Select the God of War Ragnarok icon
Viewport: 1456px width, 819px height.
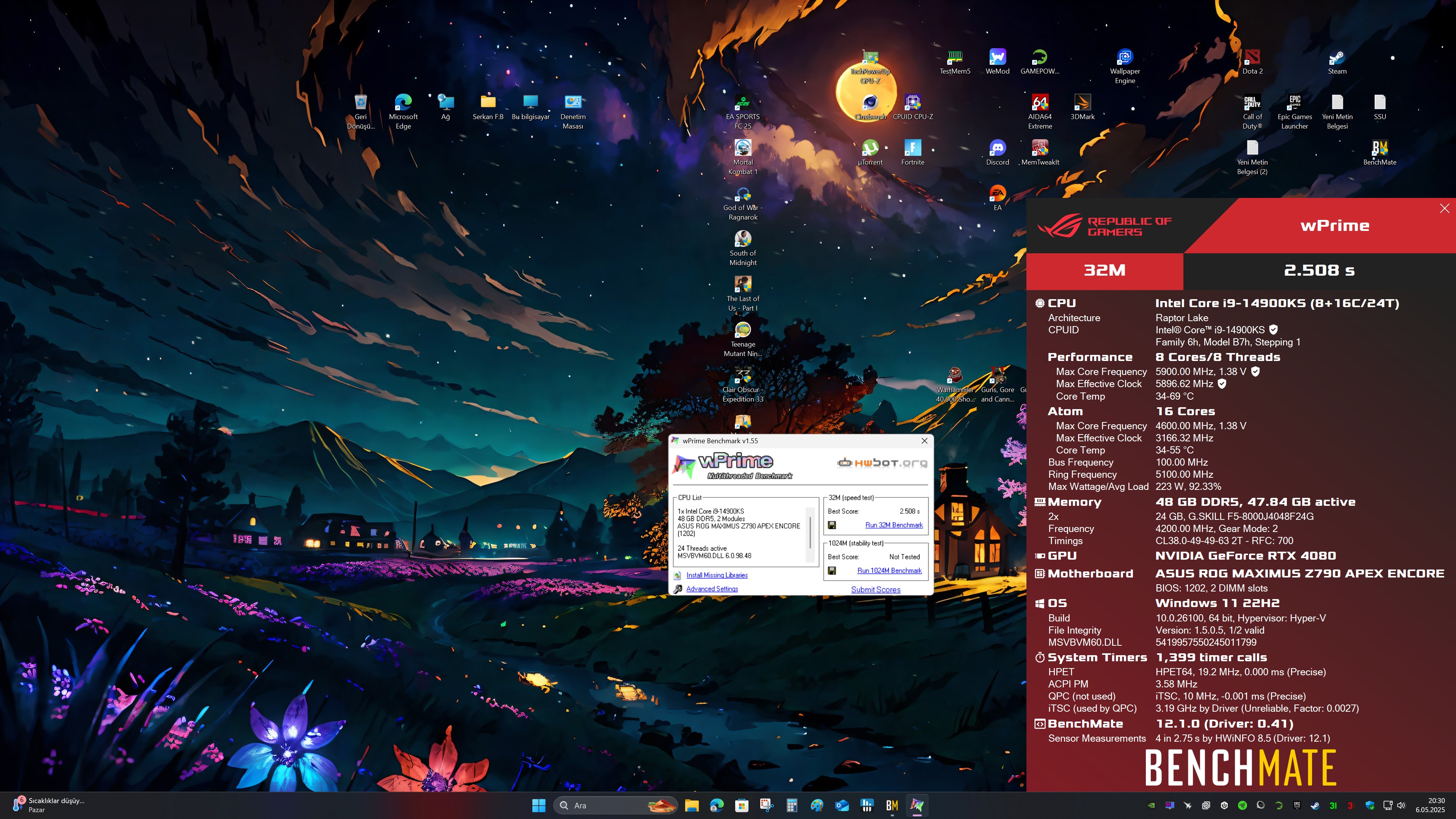[x=743, y=203]
